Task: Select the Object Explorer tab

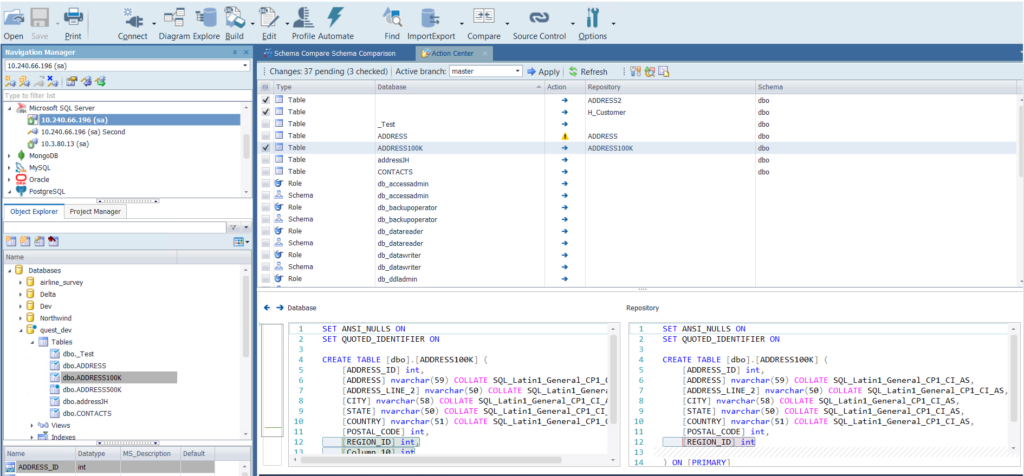Action: (x=34, y=212)
